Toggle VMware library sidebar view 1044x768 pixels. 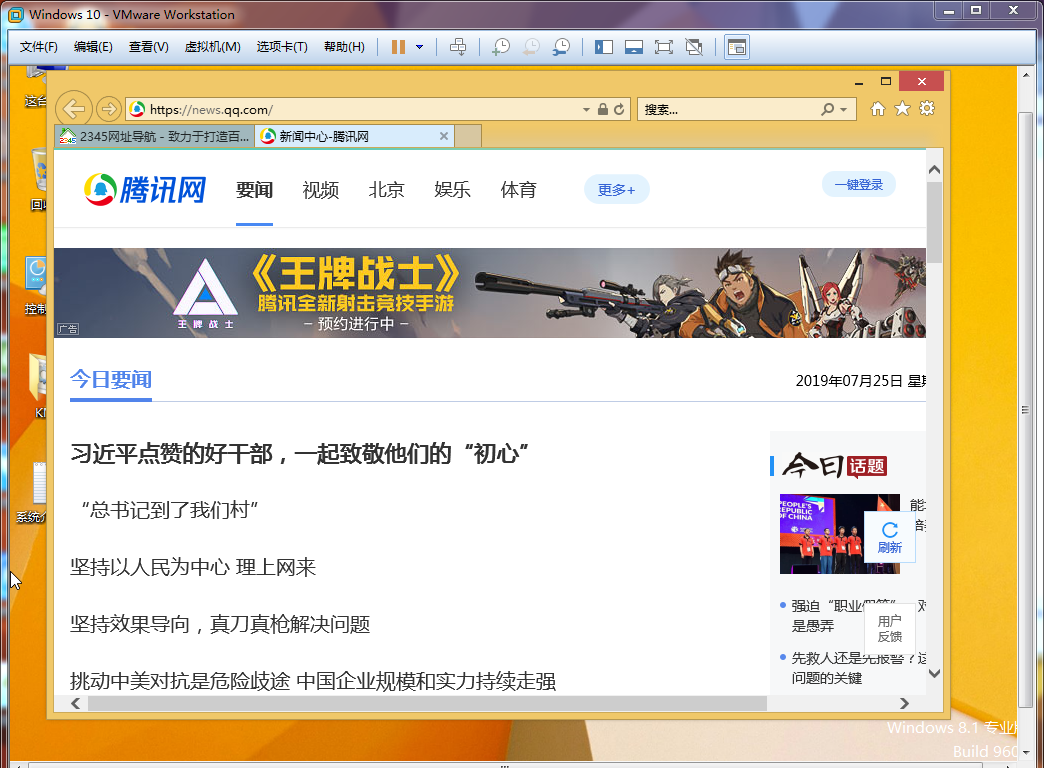coord(604,47)
